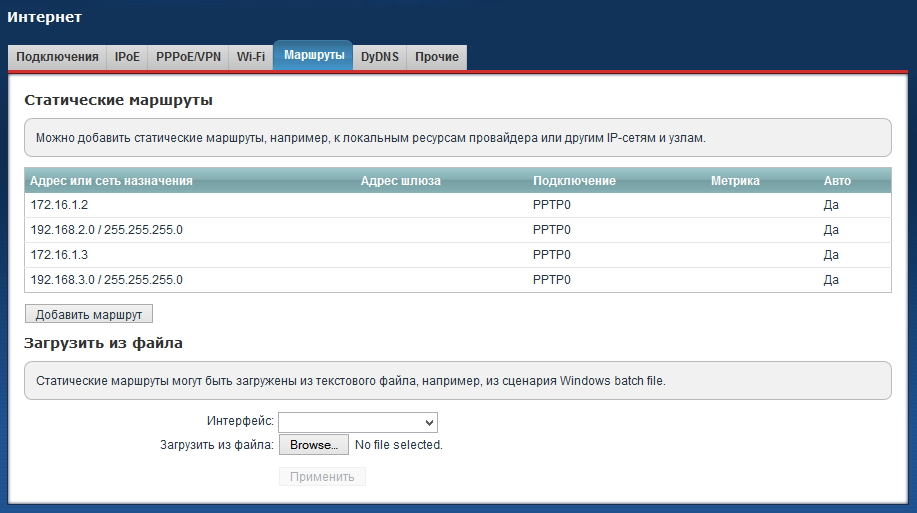Click the Адрес шлюза column header
The image size is (917, 513).
coord(400,181)
